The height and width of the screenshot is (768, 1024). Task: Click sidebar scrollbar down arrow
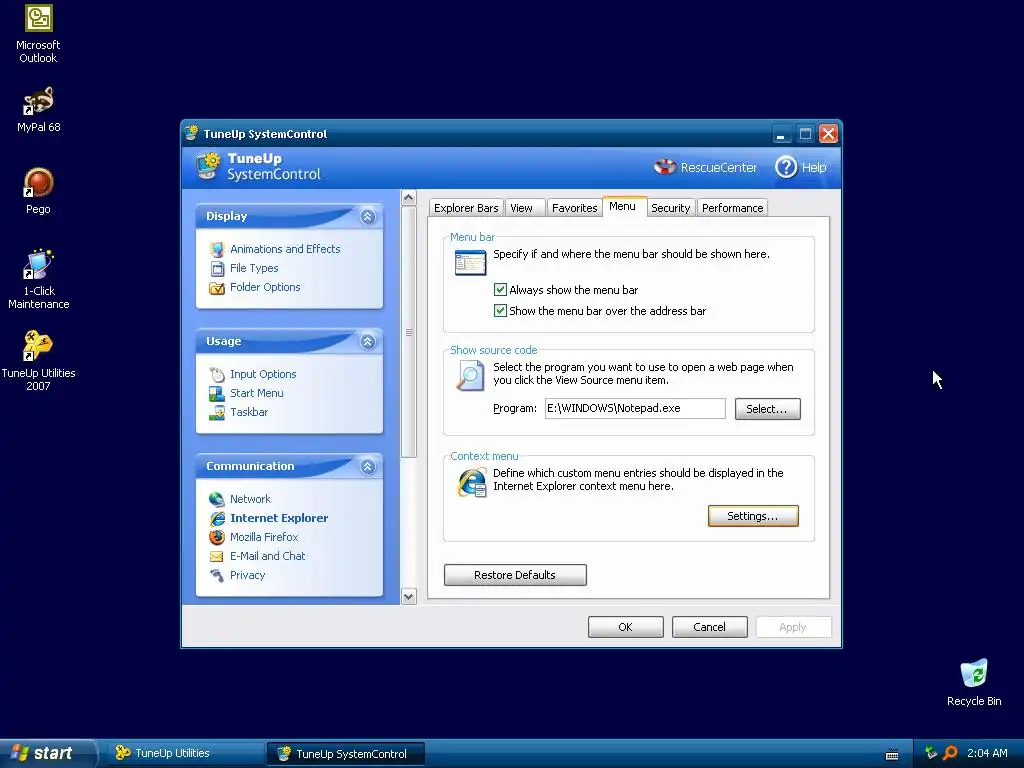click(409, 596)
